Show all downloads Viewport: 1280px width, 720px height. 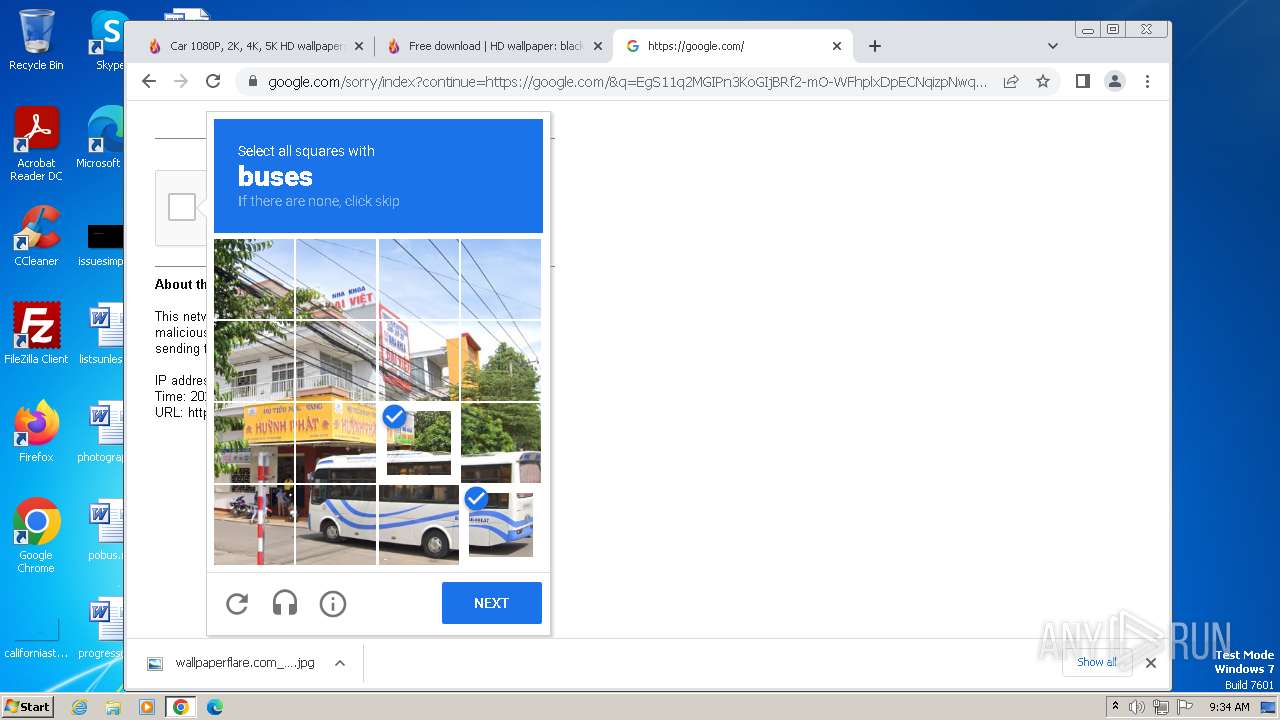coord(1097,662)
